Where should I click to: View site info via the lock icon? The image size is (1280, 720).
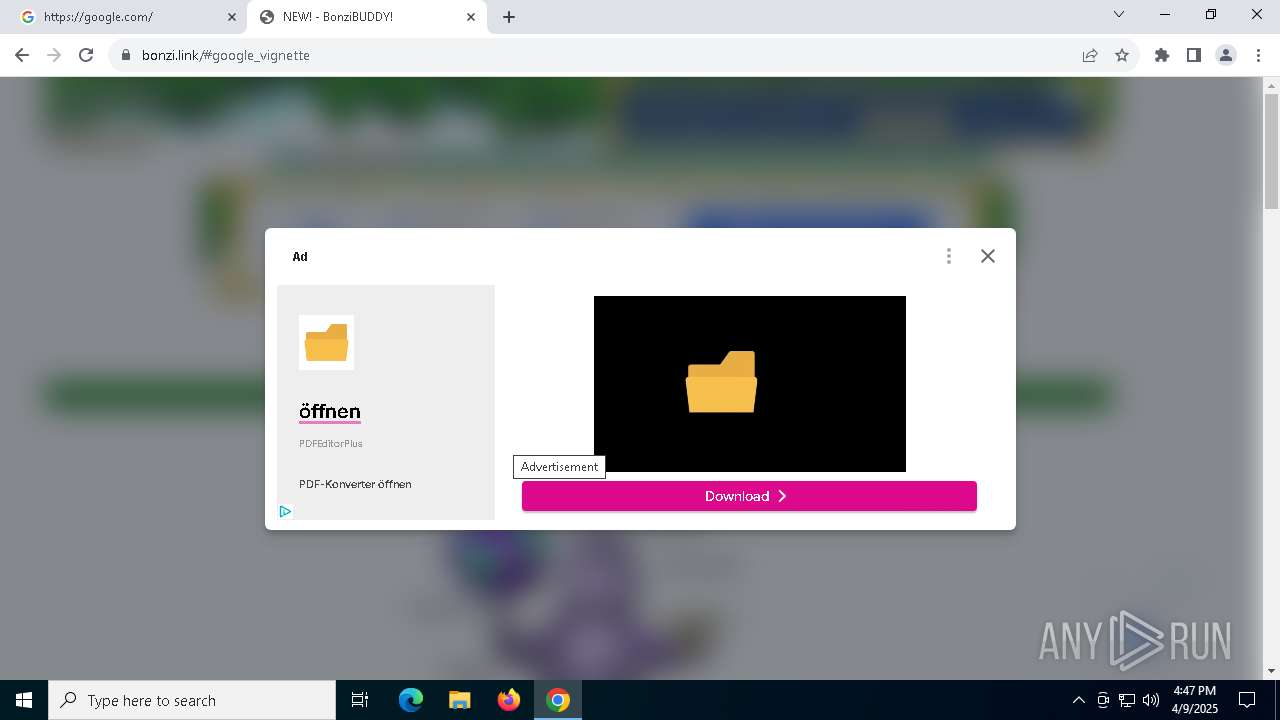tap(125, 55)
